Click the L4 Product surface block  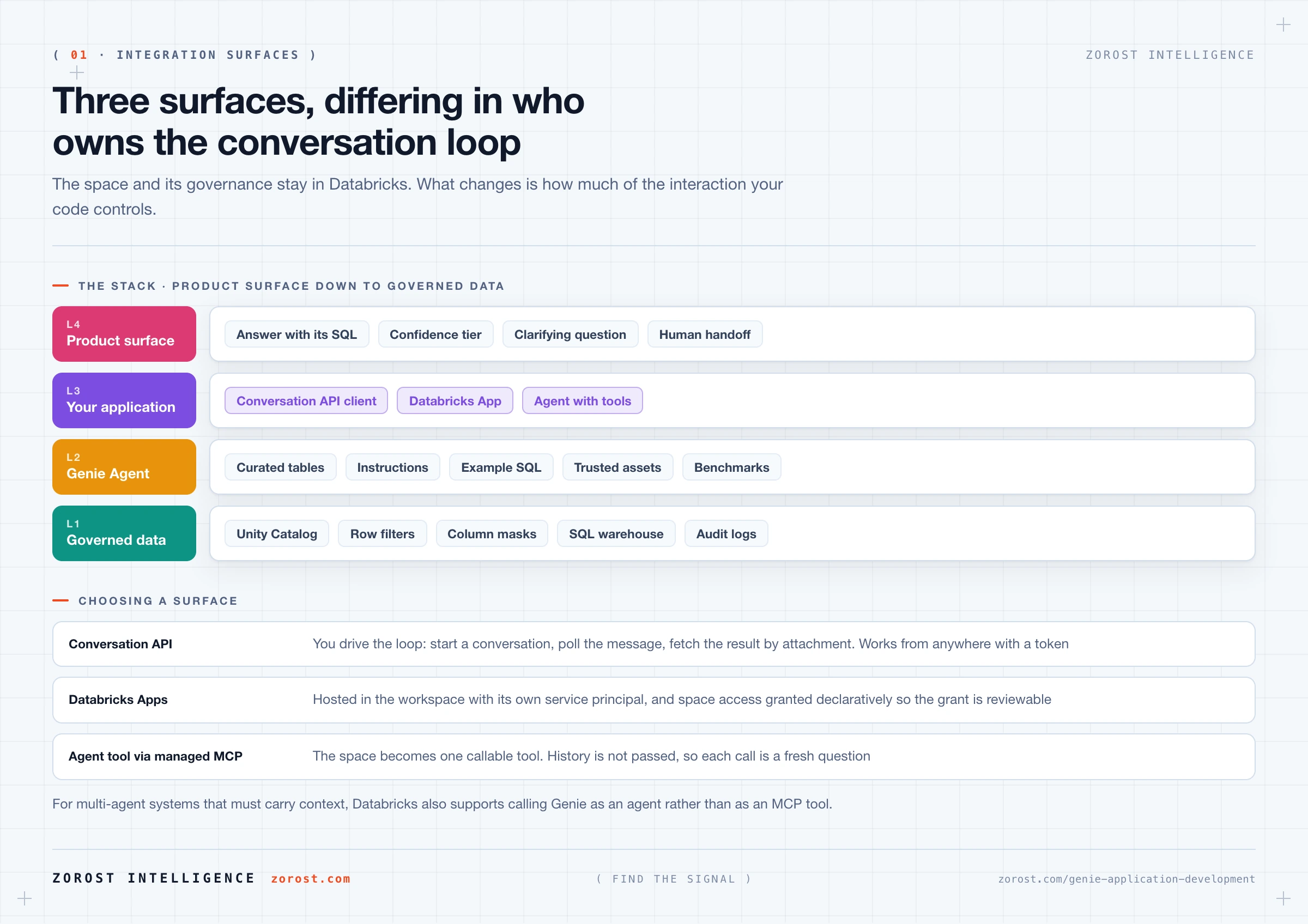124,334
